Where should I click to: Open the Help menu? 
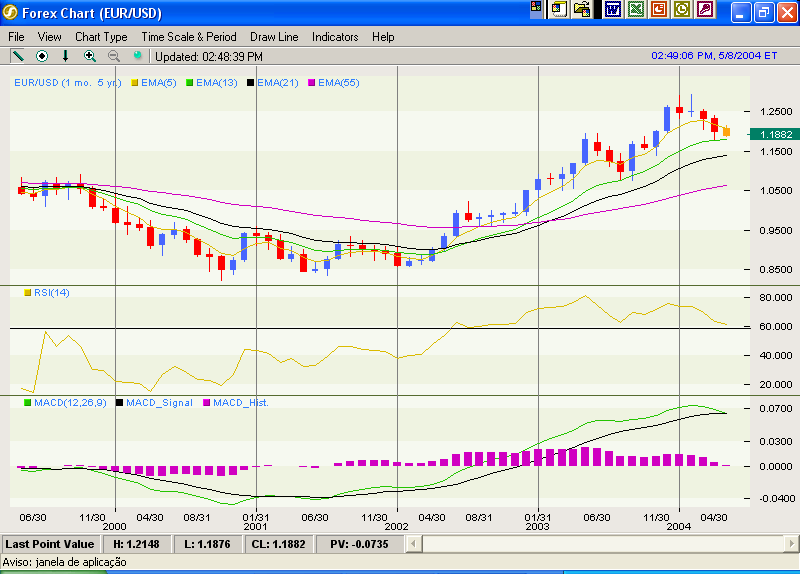pyautogui.click(x=383, y=37)
